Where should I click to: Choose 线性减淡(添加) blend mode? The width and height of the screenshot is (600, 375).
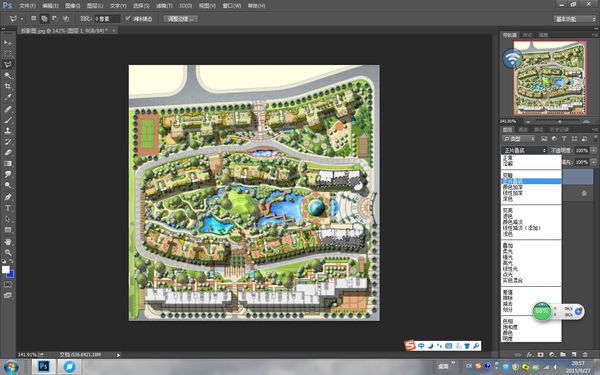tap(522, 228)
